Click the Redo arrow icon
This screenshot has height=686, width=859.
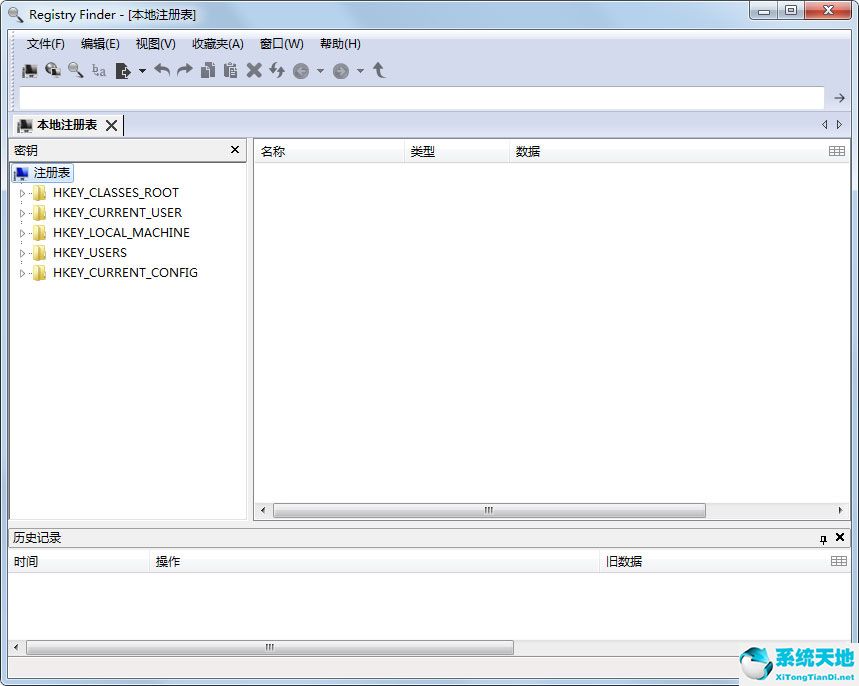(185, 70)
